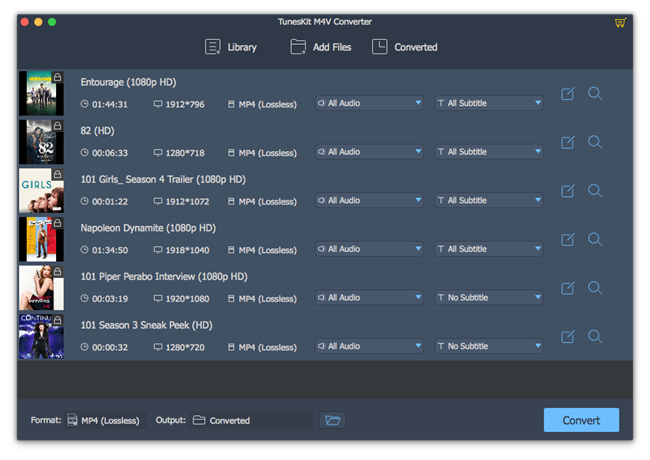This screenshot has height=460, width=650.
Task: Edit the 82 (HD) entry
Action: coord(568,142)
